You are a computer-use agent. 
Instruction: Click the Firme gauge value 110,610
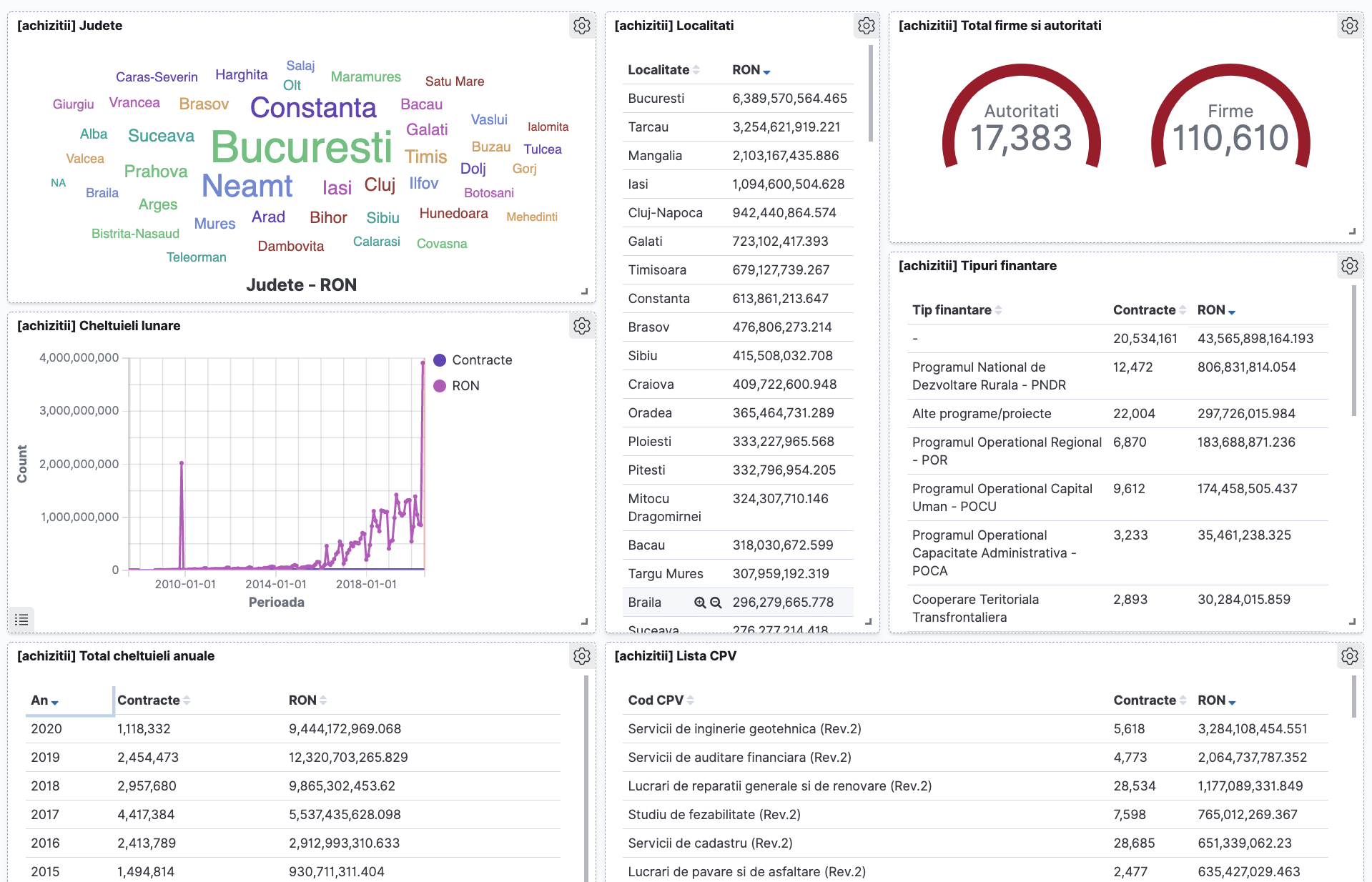[x=1230, y=138]
